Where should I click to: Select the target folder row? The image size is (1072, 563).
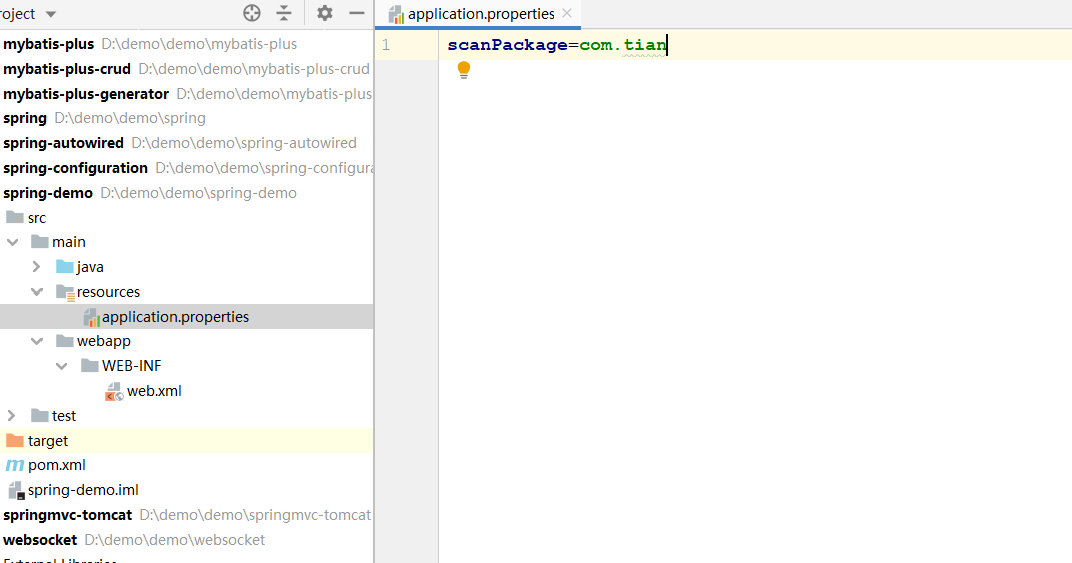pos(187,441)
